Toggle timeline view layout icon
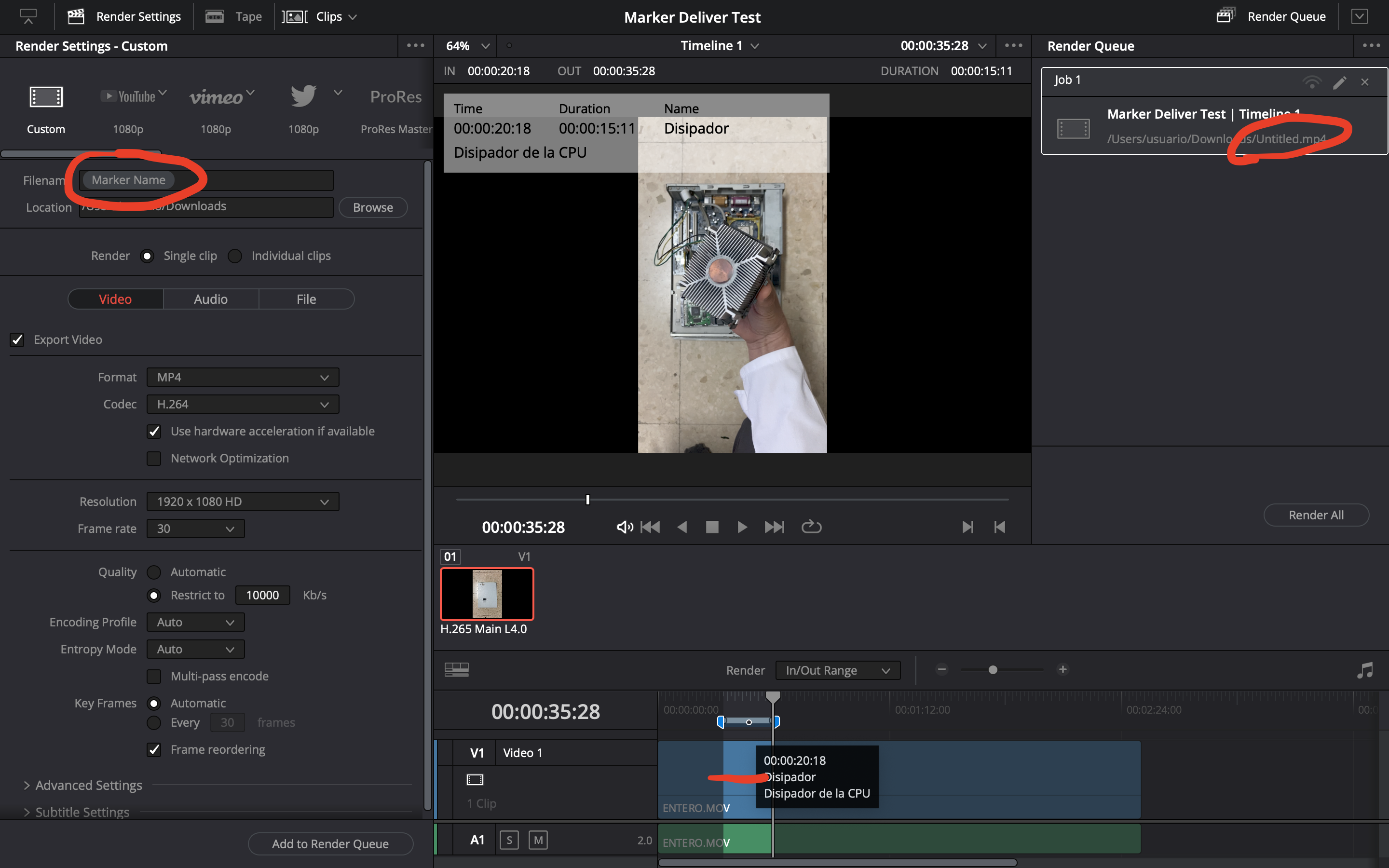 tap(457, 669)
